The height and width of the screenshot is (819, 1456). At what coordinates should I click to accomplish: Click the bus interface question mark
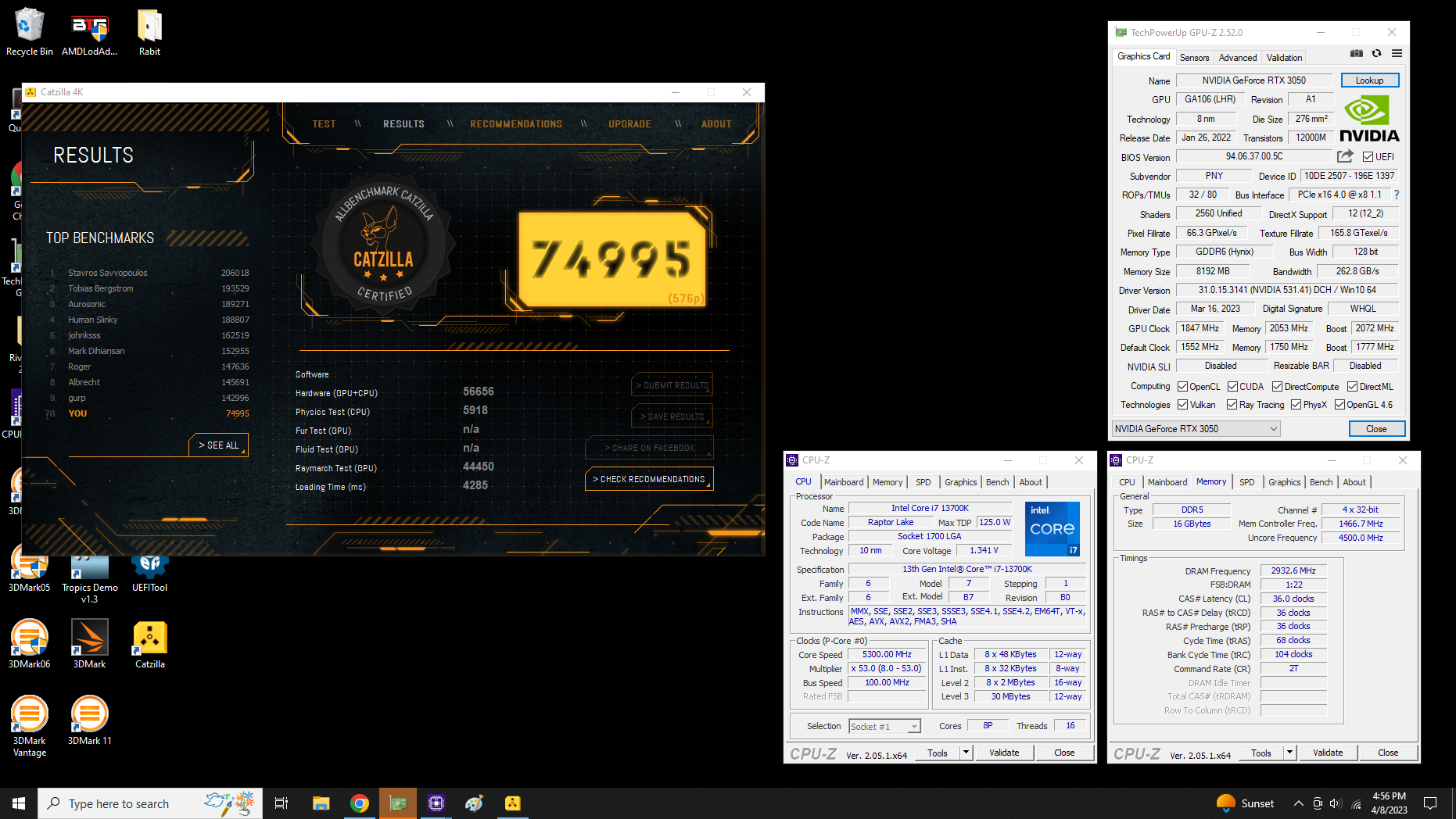tap(1397, 195)
